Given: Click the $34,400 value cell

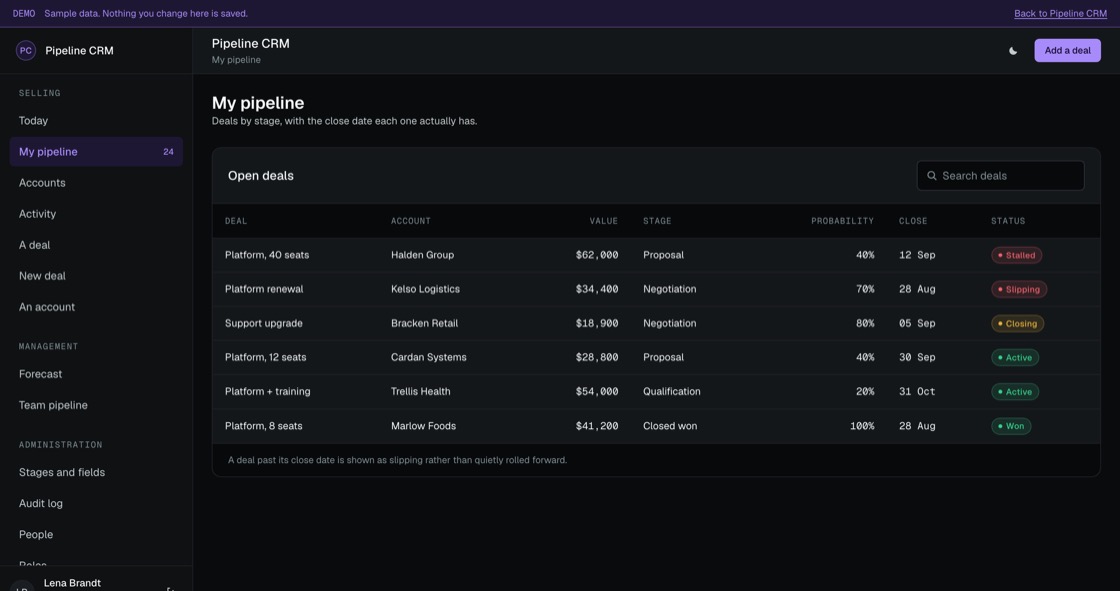Looking at the screenshot, I should click(597, 289).
